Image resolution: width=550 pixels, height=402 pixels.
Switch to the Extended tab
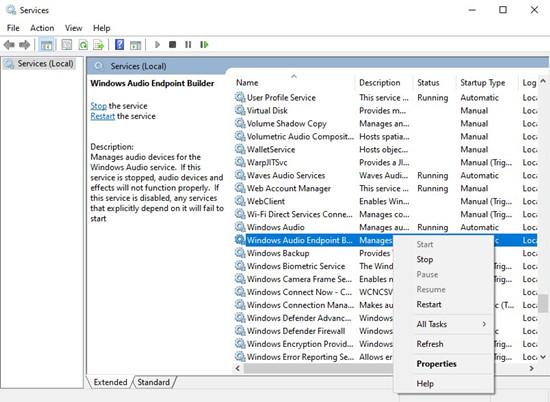[x=110, y=382]
